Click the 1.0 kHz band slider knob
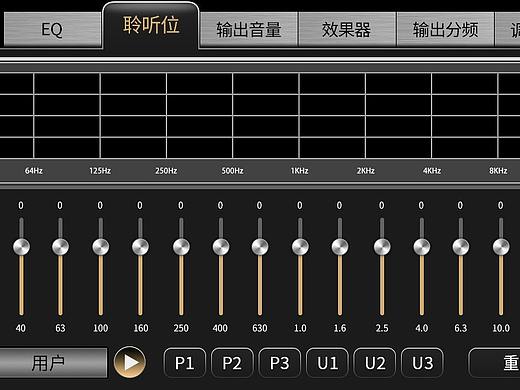The image size is (520, 390). [x=300, y=247]
